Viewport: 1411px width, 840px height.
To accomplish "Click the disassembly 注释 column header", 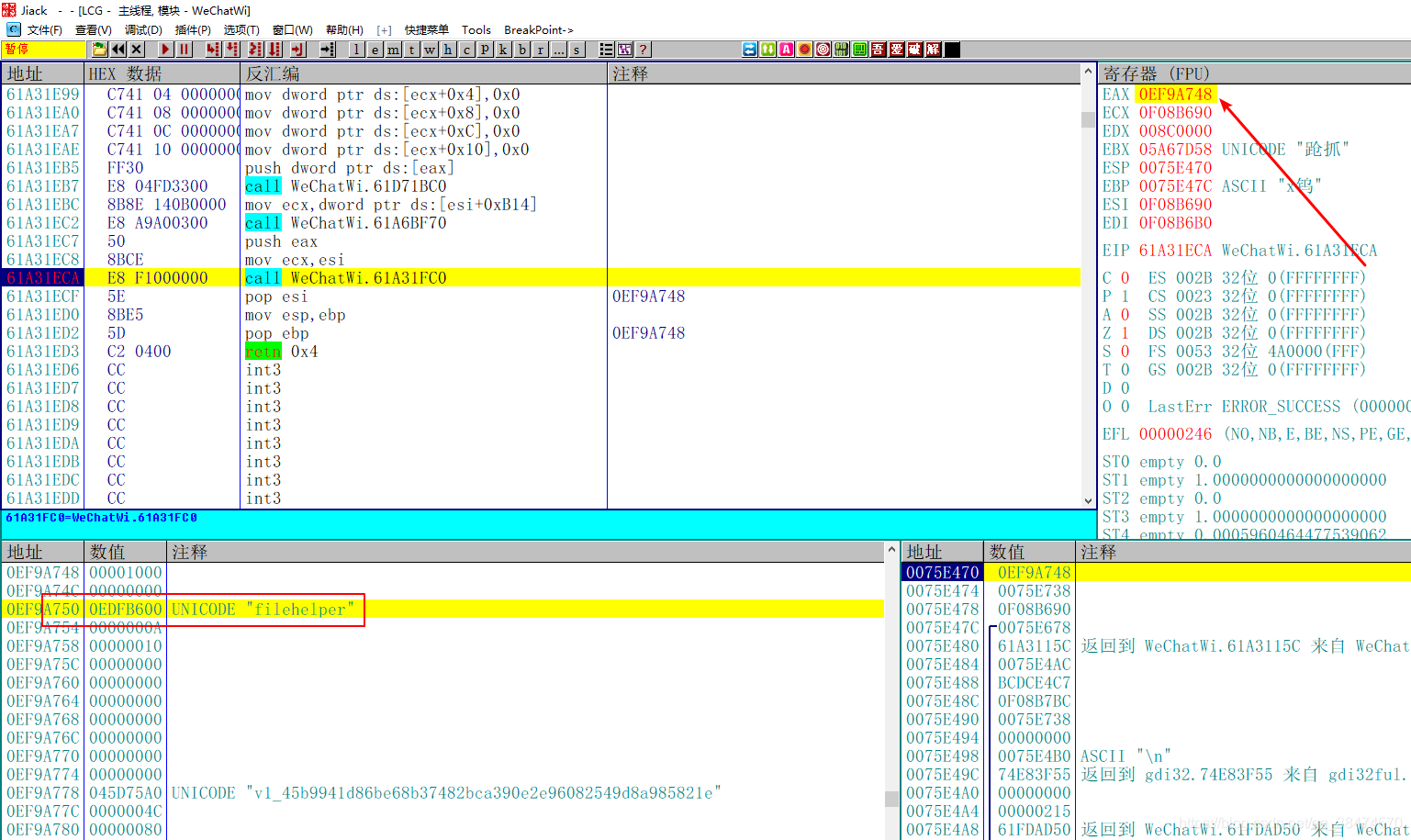I will 845,73.
